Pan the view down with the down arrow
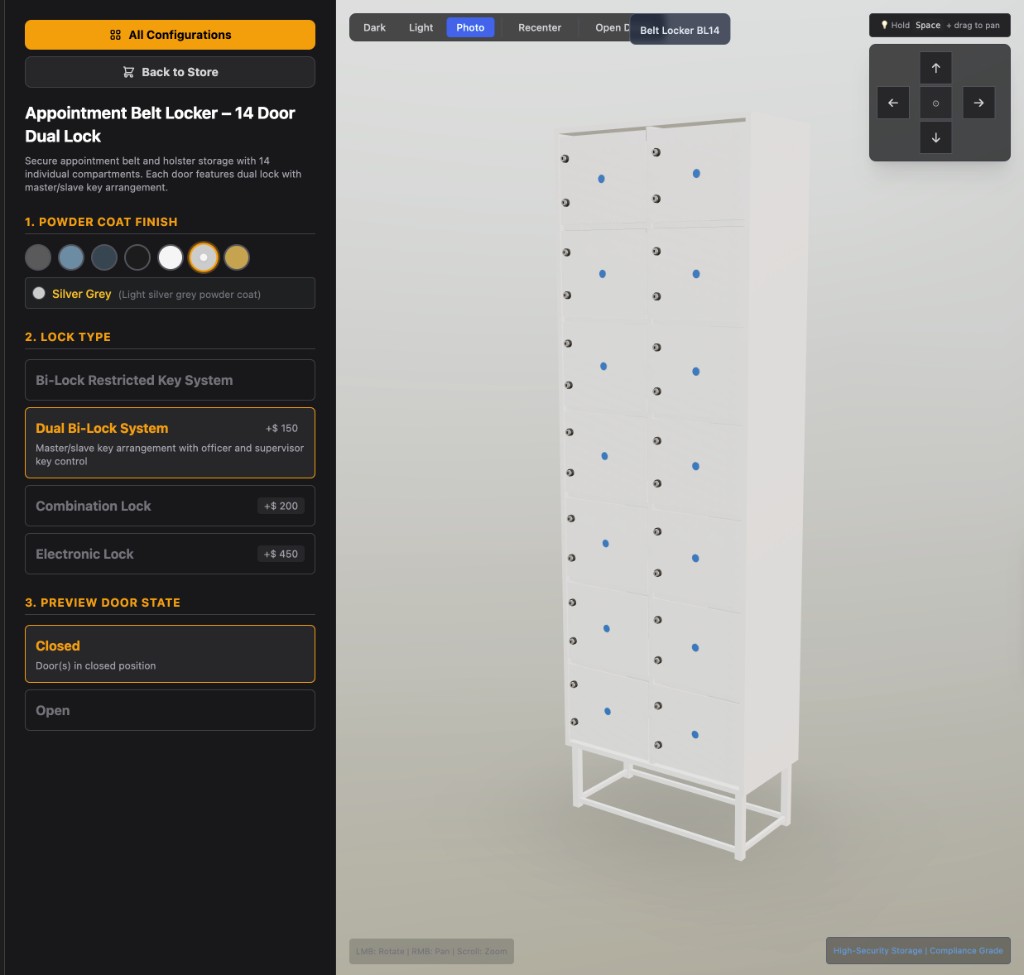The width and height of the screenshot is (1024, 975). tap(935, 138)
